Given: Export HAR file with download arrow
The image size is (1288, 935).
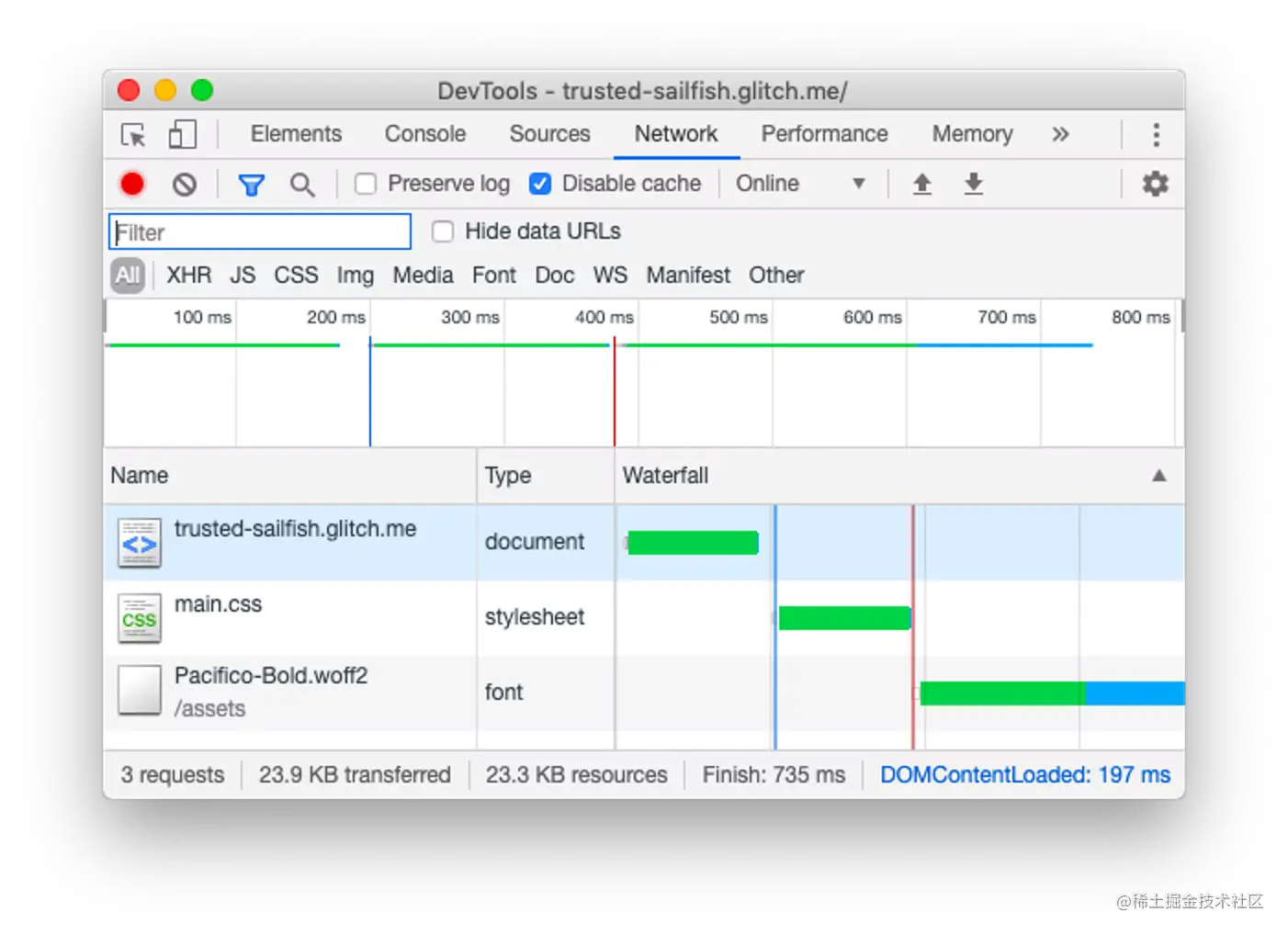Looking at the screenshot, I should 973,185.
